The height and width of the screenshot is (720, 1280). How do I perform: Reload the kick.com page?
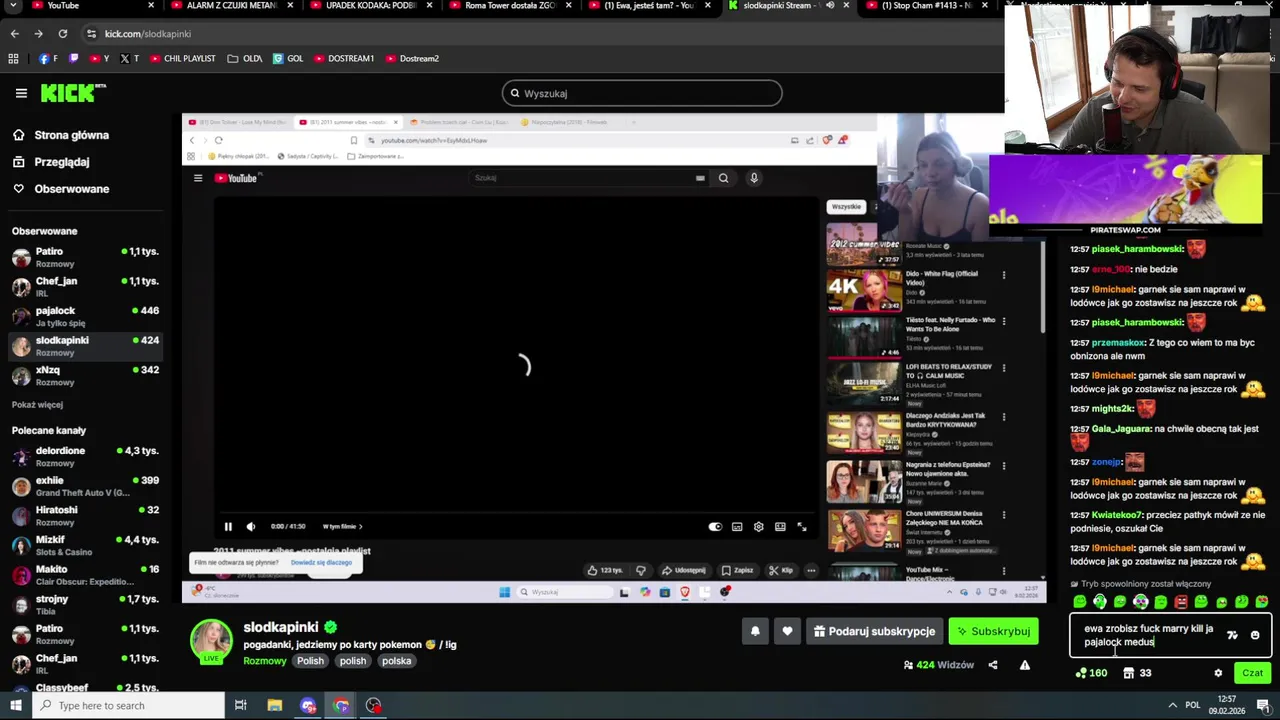click(x=62, y=34)
